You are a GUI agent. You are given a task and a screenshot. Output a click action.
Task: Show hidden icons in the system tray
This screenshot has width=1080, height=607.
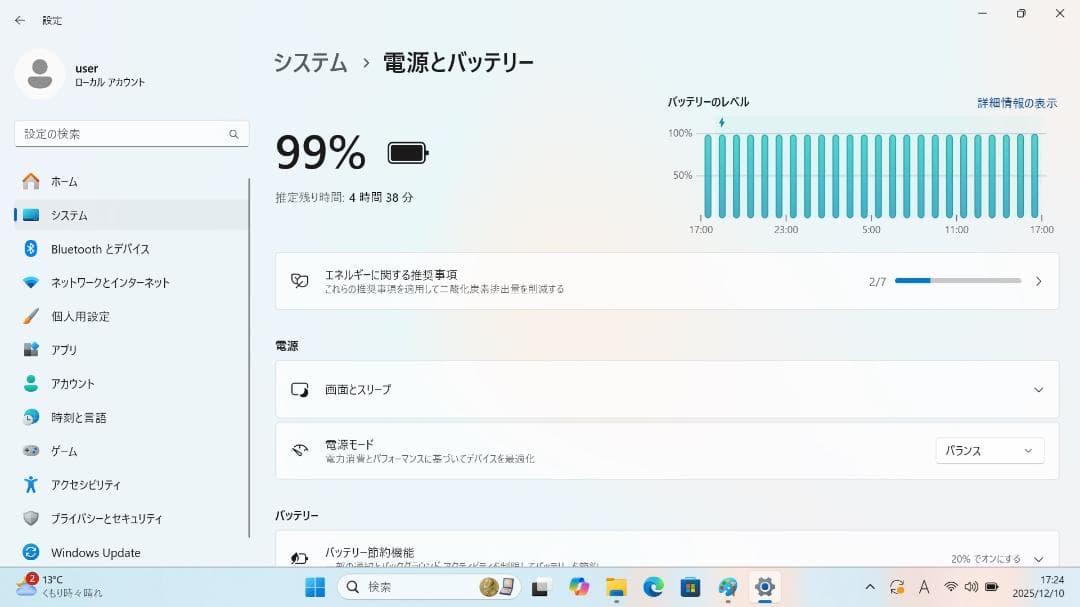click(869, 587)
